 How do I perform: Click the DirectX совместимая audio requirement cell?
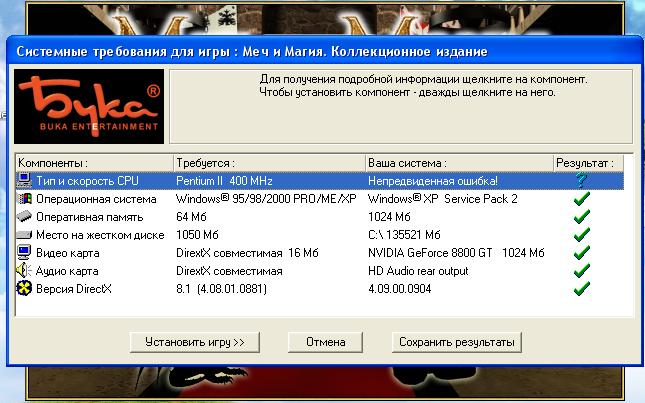pos(229,271)
